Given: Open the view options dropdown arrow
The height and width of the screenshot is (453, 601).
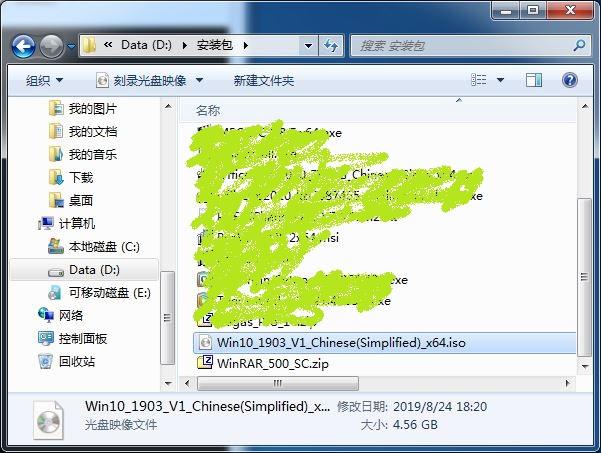Looking at the screenshot, I should 501,80.
